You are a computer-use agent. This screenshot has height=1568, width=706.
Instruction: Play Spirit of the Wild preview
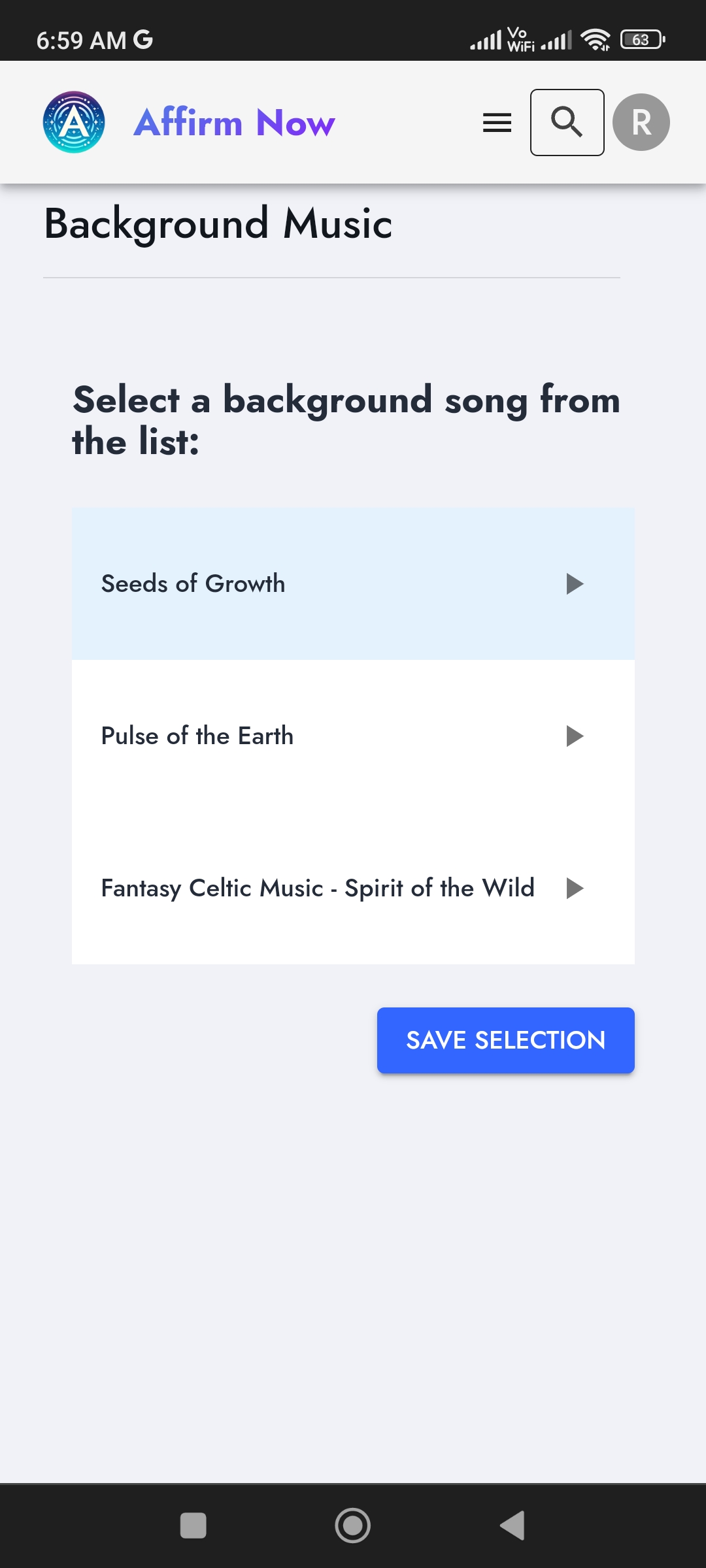point(574,889)
